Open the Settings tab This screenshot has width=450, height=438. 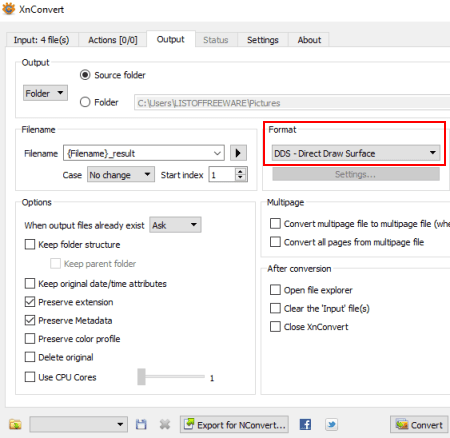[x=263, y=40]
